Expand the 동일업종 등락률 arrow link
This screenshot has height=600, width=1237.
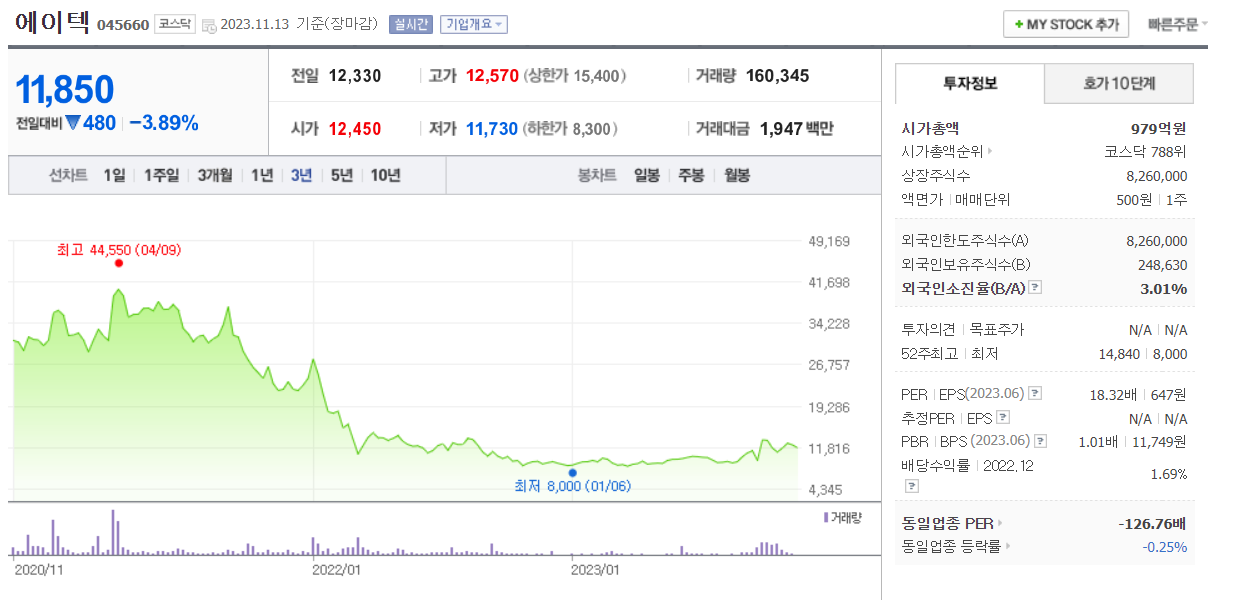click(956, 546)
